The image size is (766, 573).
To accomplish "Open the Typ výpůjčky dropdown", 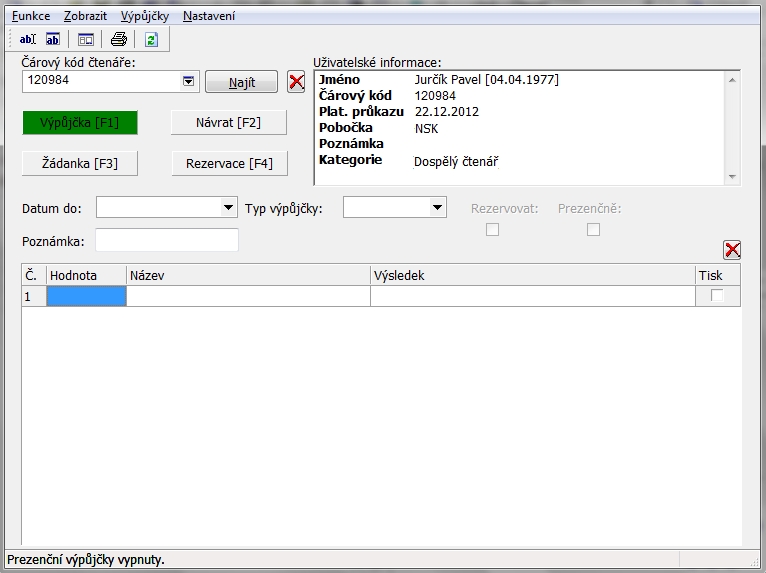I will tap(437, 208).
